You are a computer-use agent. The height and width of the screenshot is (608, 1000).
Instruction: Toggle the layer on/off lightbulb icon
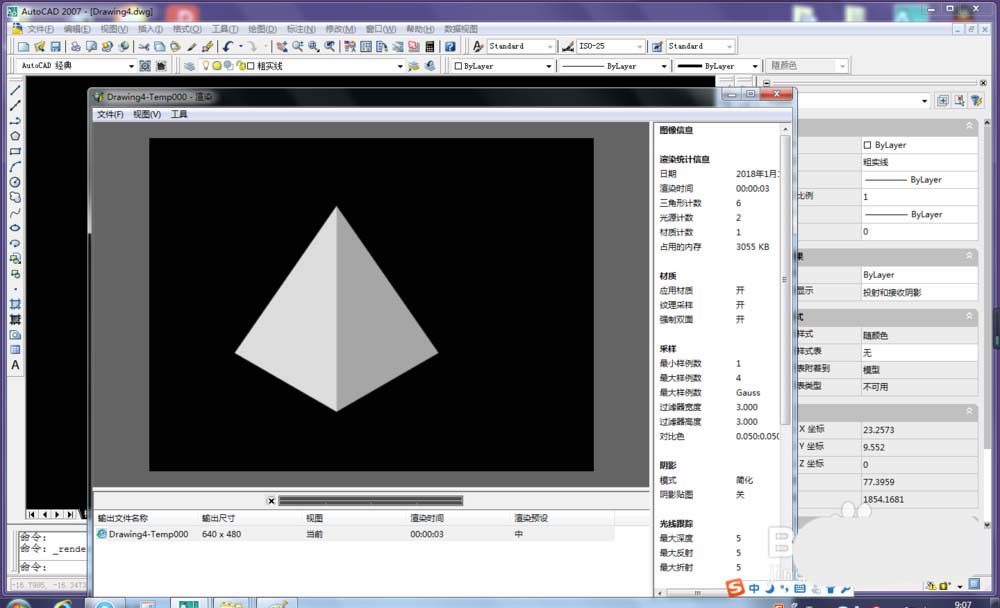click(x=206, y=66)
